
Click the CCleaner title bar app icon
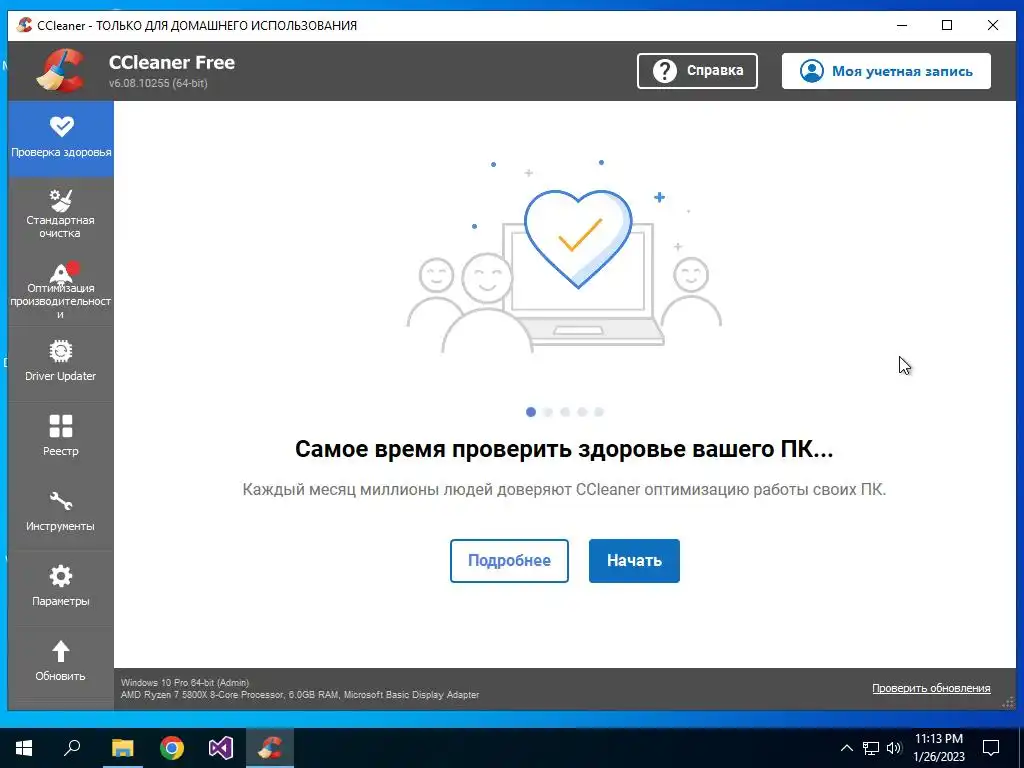pos(24,25)
